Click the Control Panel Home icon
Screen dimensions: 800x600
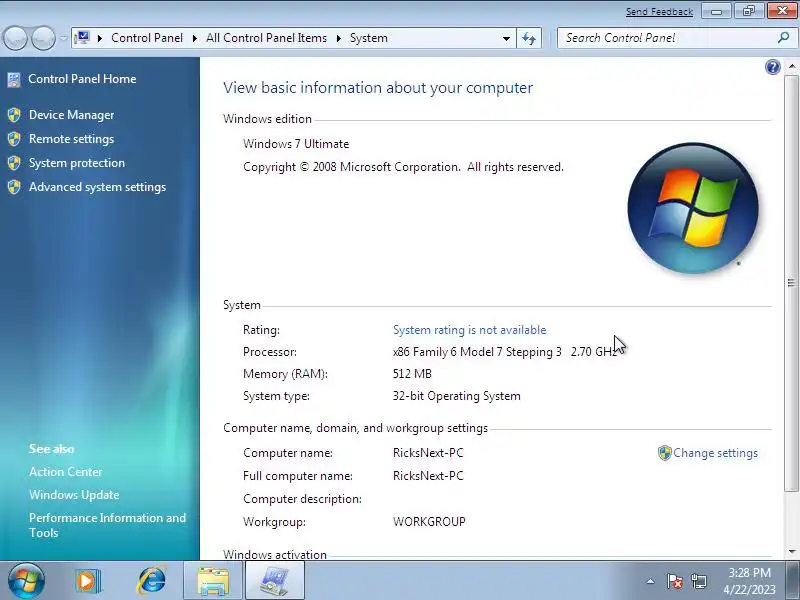14,79
